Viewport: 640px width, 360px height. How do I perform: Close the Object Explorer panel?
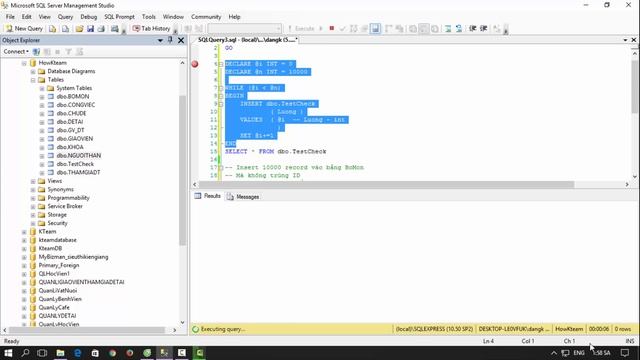(181, 40)
